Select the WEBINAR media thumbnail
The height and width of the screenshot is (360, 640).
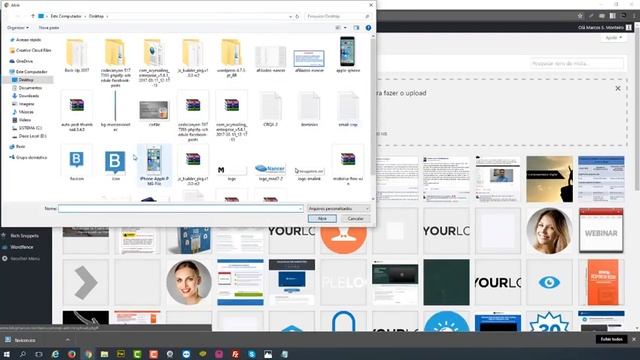click(601, 231)
